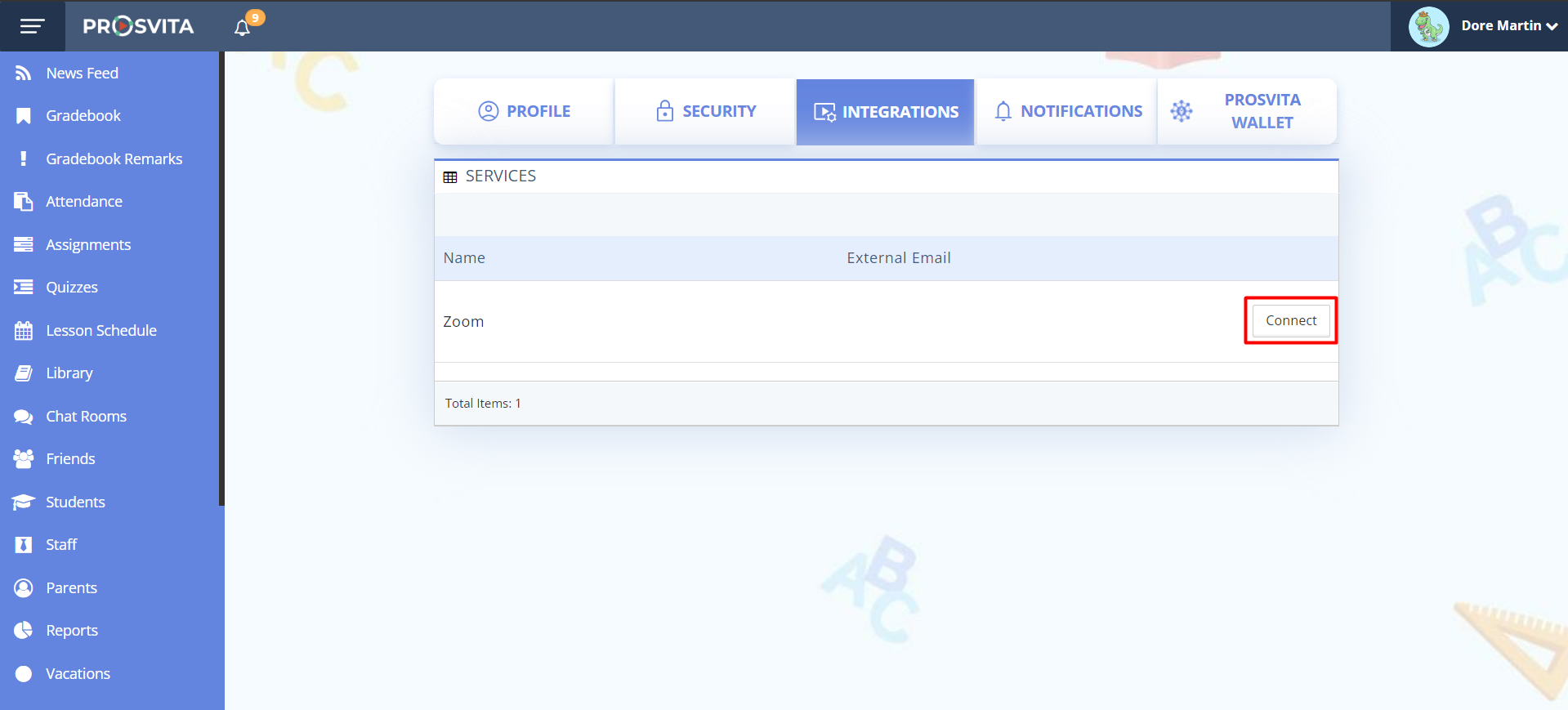Select the Zoom service row name
The height and width of the screenshot is (710, 1568).
point(463,322)
